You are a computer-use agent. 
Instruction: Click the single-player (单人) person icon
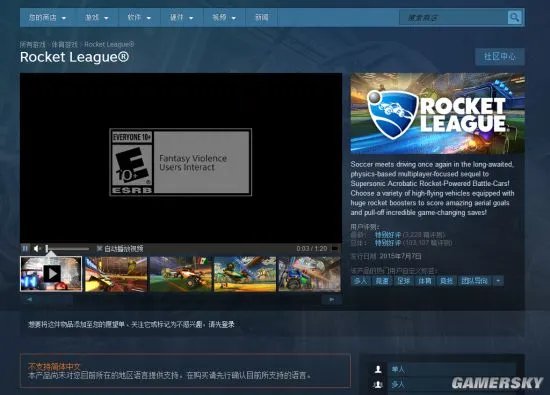tap(378, 369)
